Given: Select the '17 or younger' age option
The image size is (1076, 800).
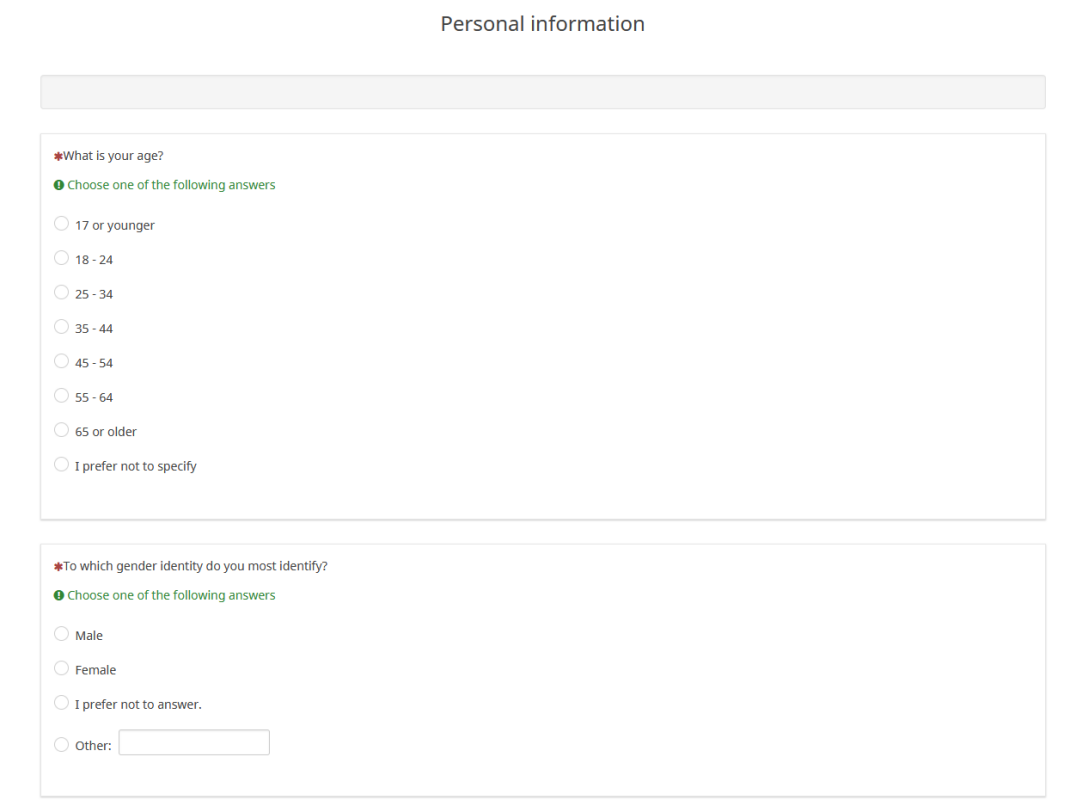Looking at the screenshot, I should point(62,224).
